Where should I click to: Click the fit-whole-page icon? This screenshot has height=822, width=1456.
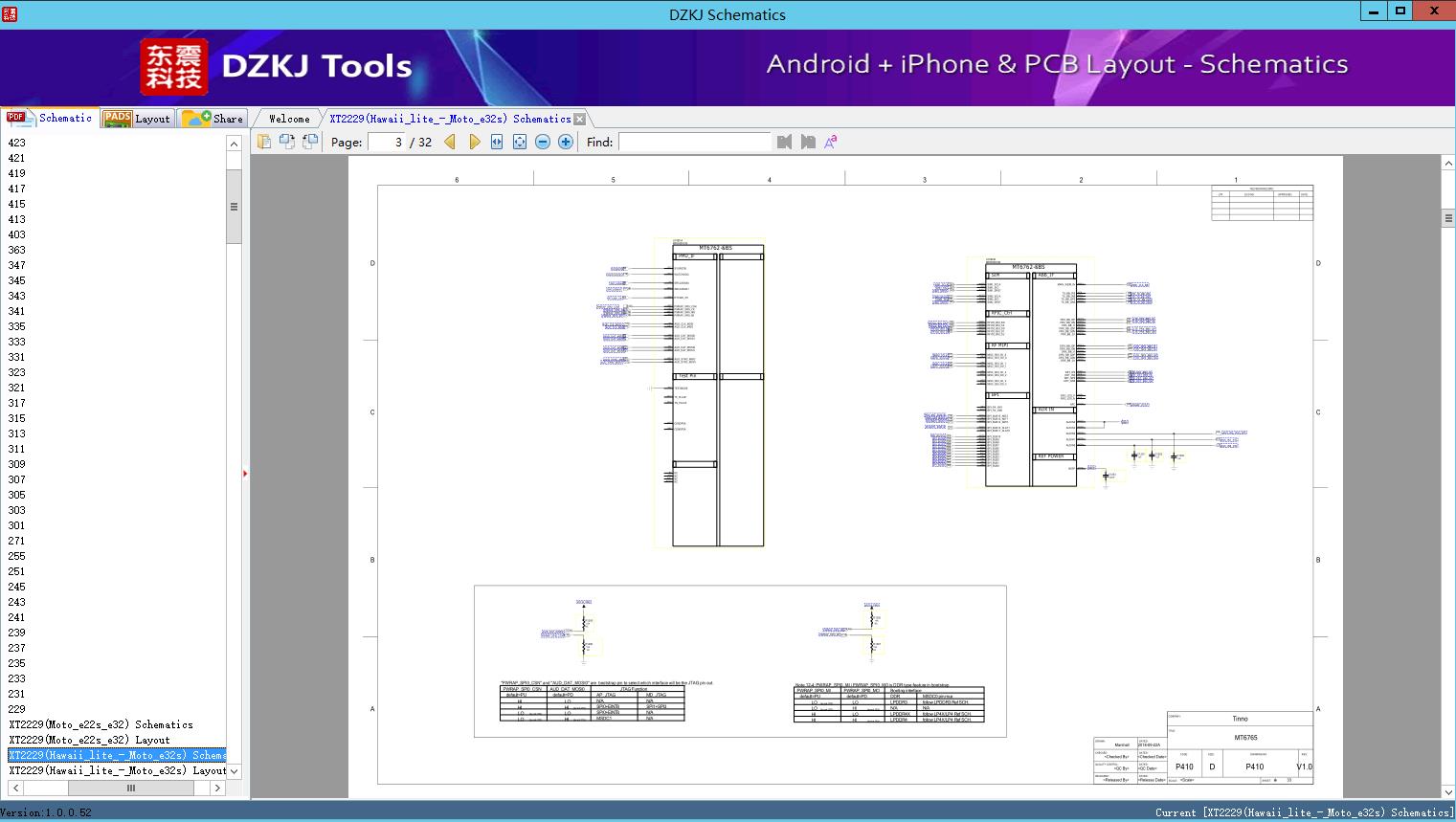[x=520, y=142]
